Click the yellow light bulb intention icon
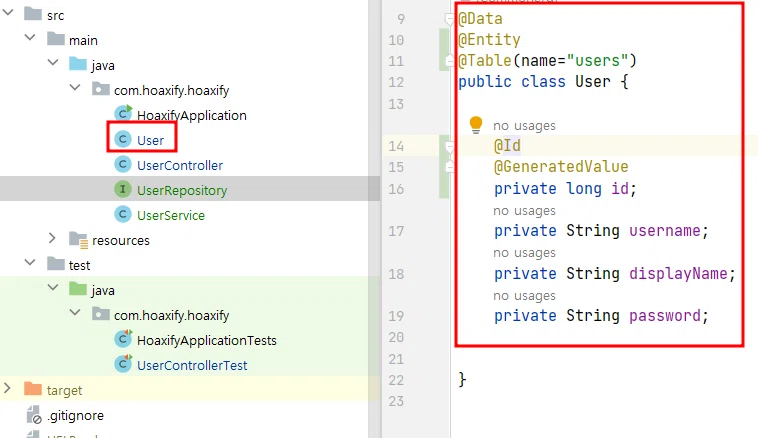 [x=476, y=124]
